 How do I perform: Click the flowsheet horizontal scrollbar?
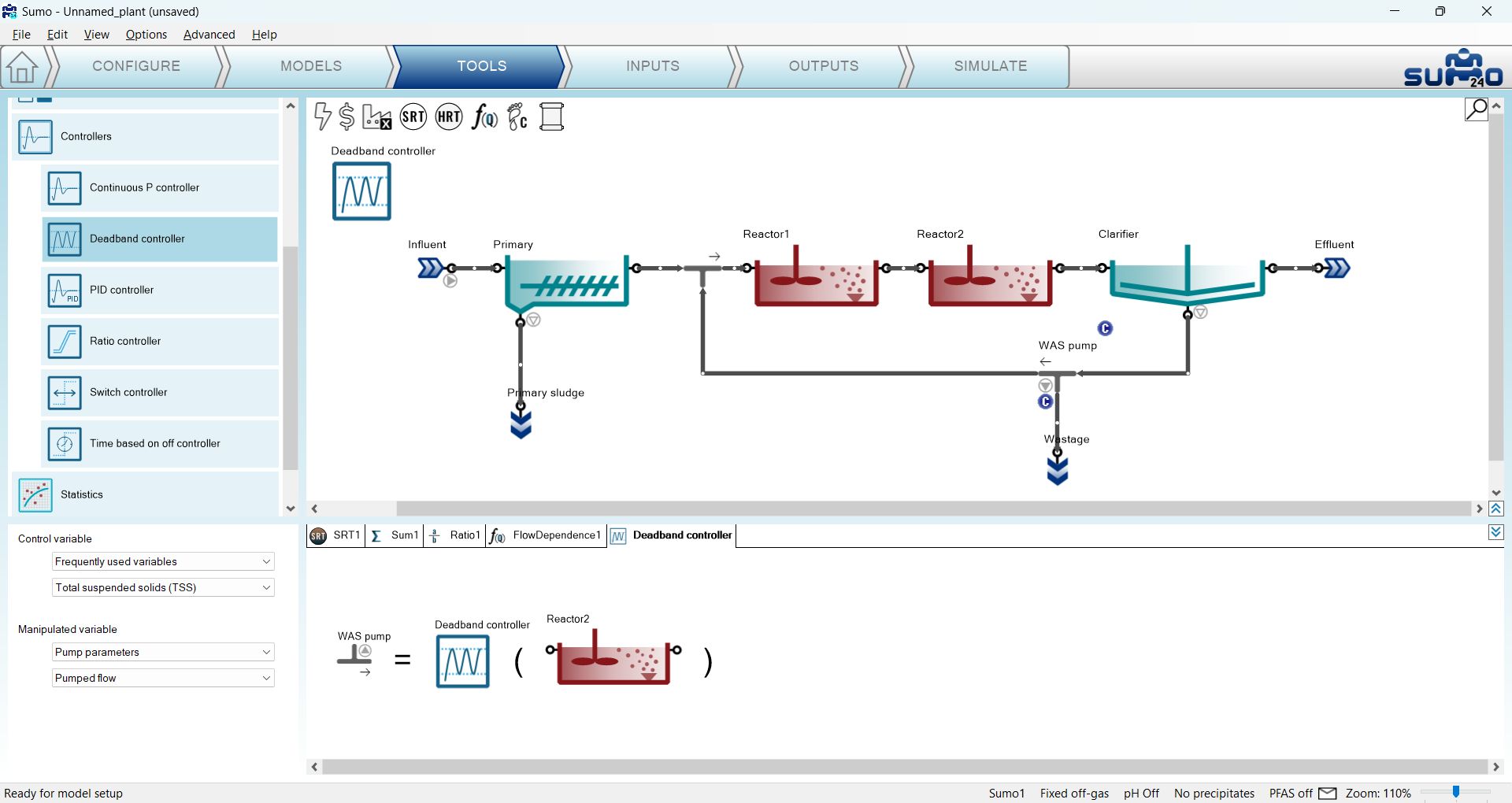[x=932, y=509]
